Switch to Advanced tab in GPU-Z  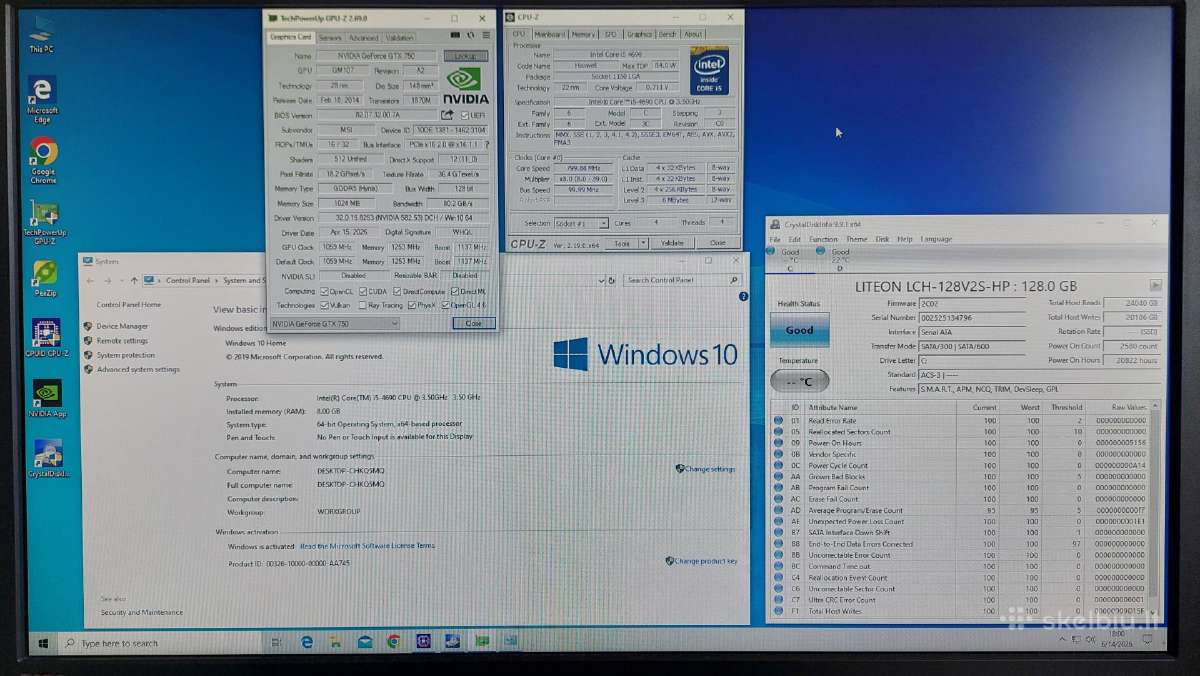[363, 37]
